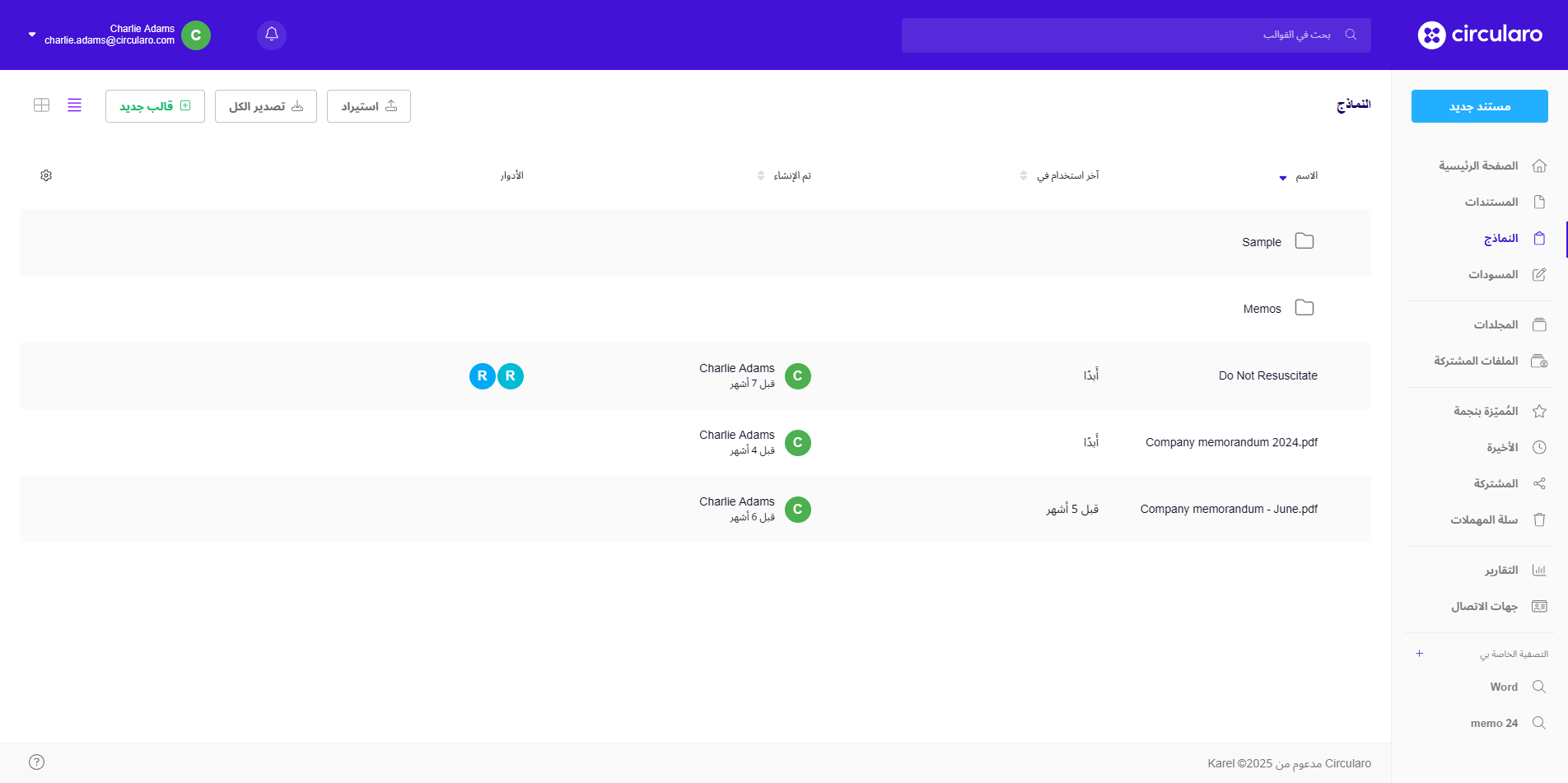This screenshot has width=1568, height=783.
Task: Expand the Charlie Adams account dropdown
Action: [32, 35]
